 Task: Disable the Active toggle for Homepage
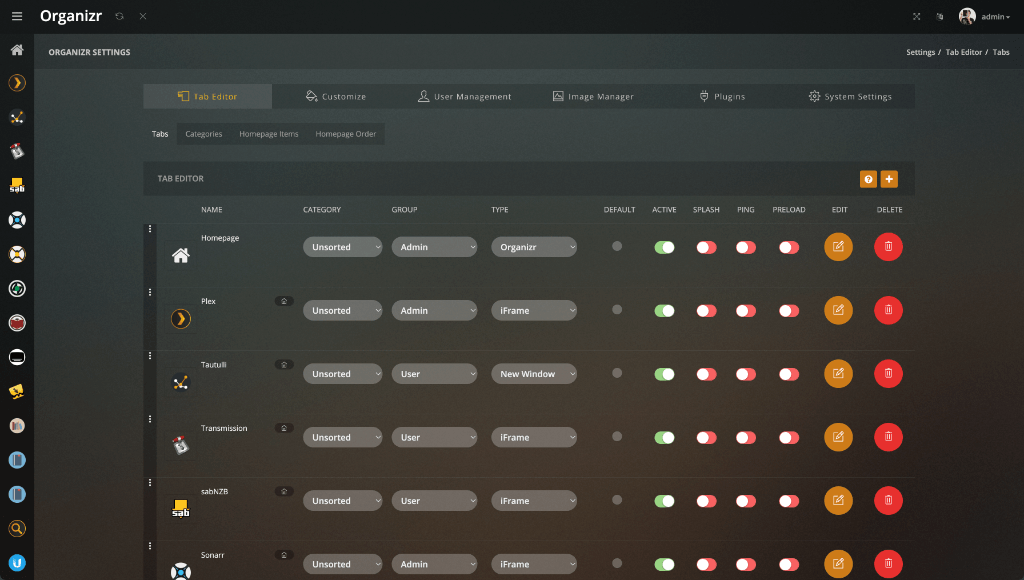coord(664,246)
